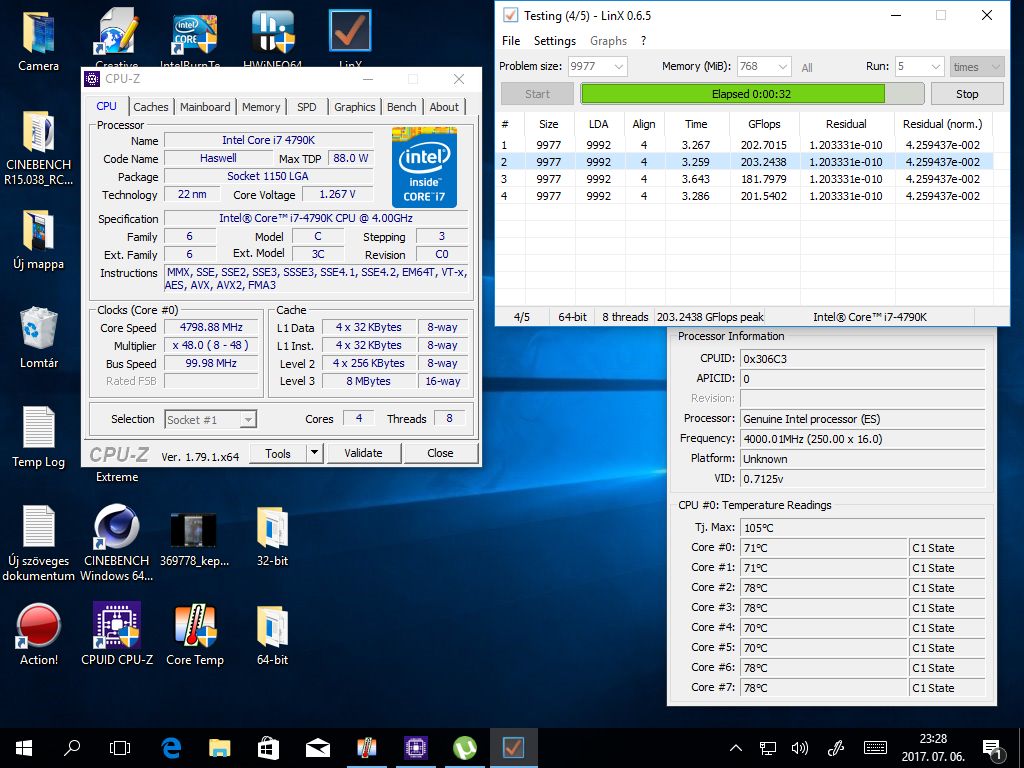Click the Elapsed progress bar

(x=752, y=94)
